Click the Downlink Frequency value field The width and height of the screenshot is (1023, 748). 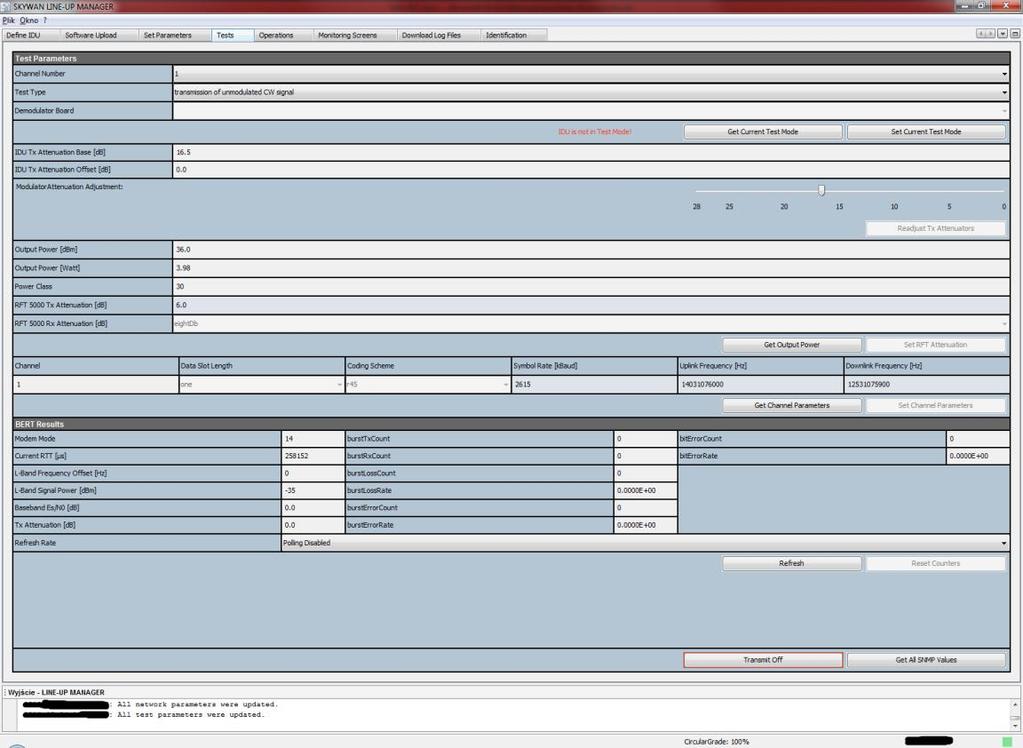pos(926,384)
